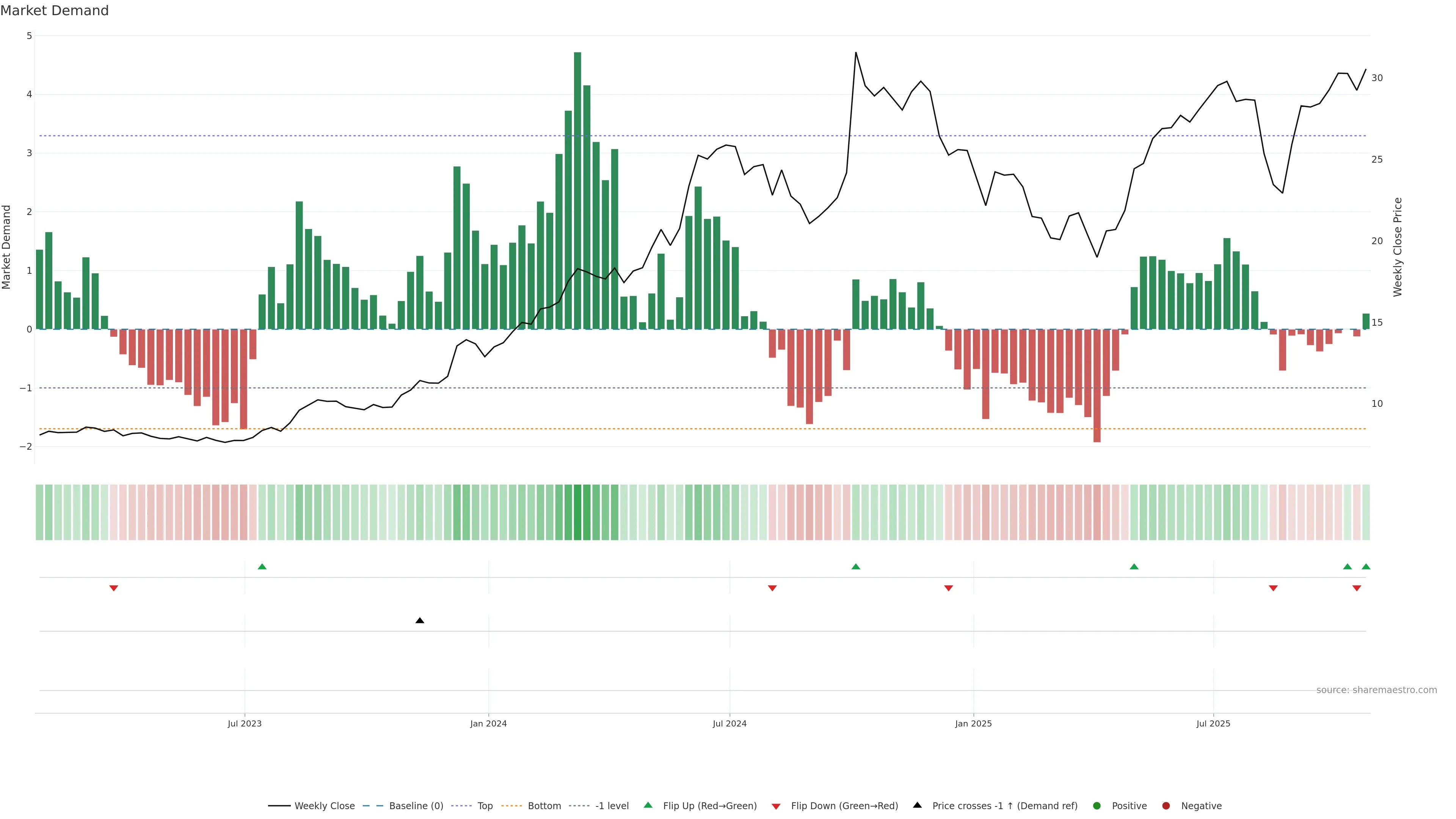Click the last green flip-up marker at far right
The image size is (1456, 819).
pos(1366,566)
